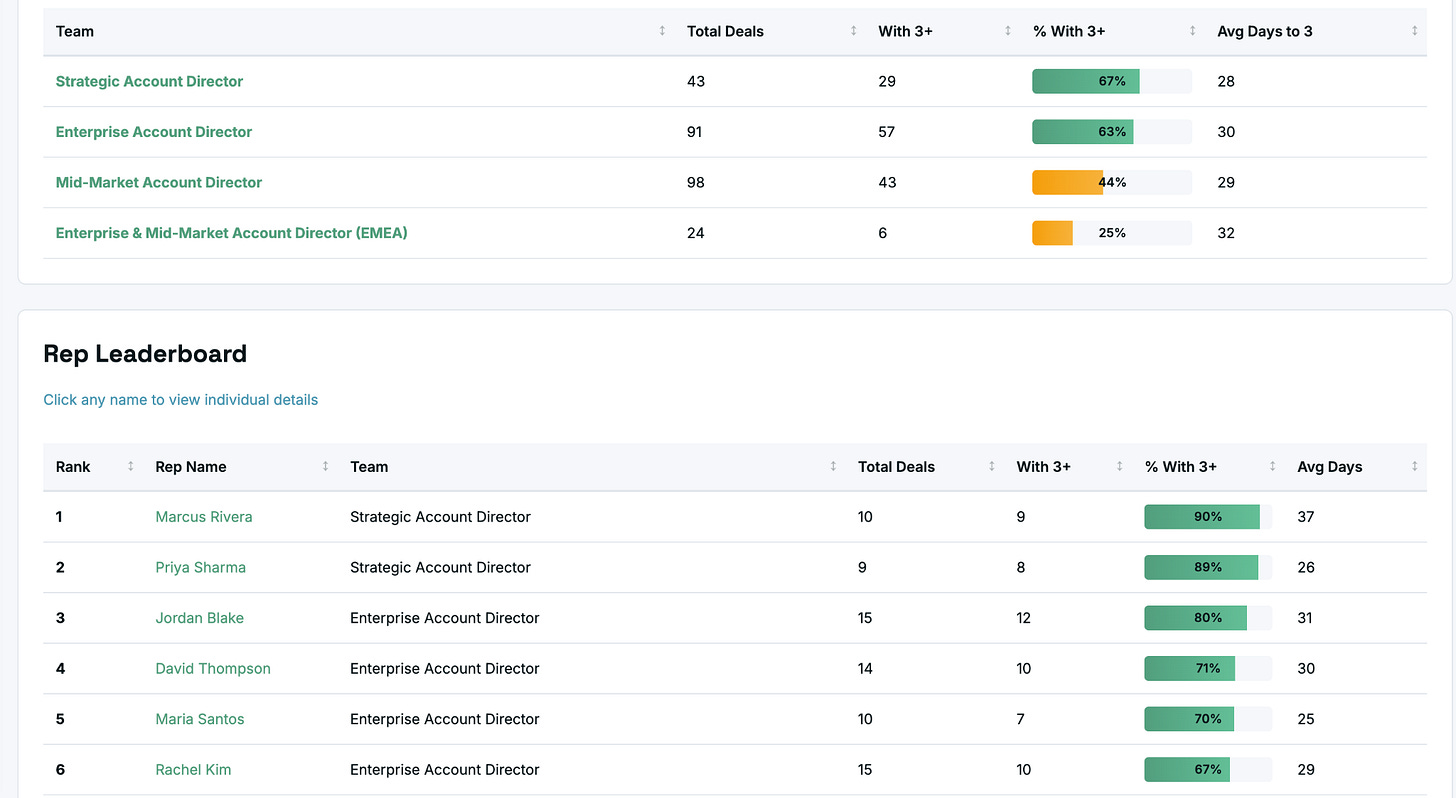Click David Thompson's 71% progress bar

(x=1208, y=668)
